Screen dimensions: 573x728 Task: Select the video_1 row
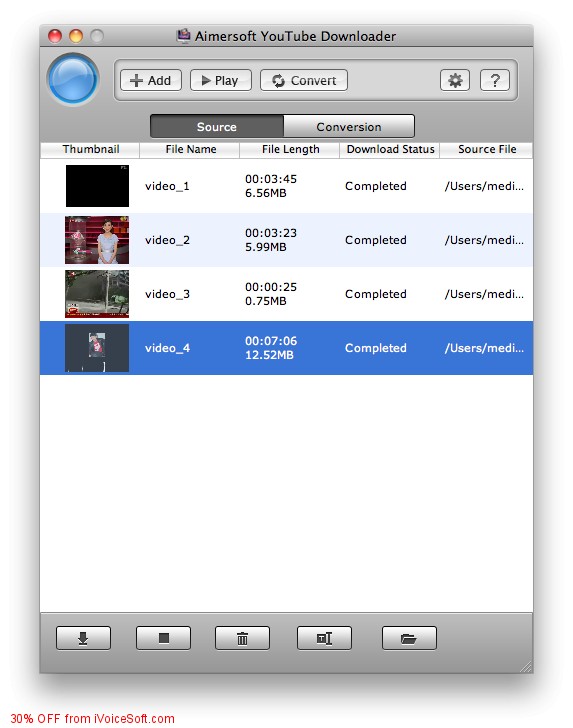(x=286, y=186)
